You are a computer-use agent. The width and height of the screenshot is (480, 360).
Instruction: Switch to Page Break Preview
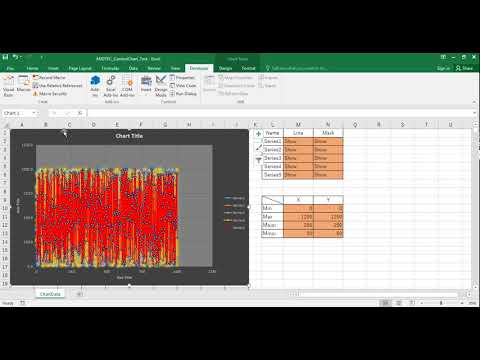412,303
